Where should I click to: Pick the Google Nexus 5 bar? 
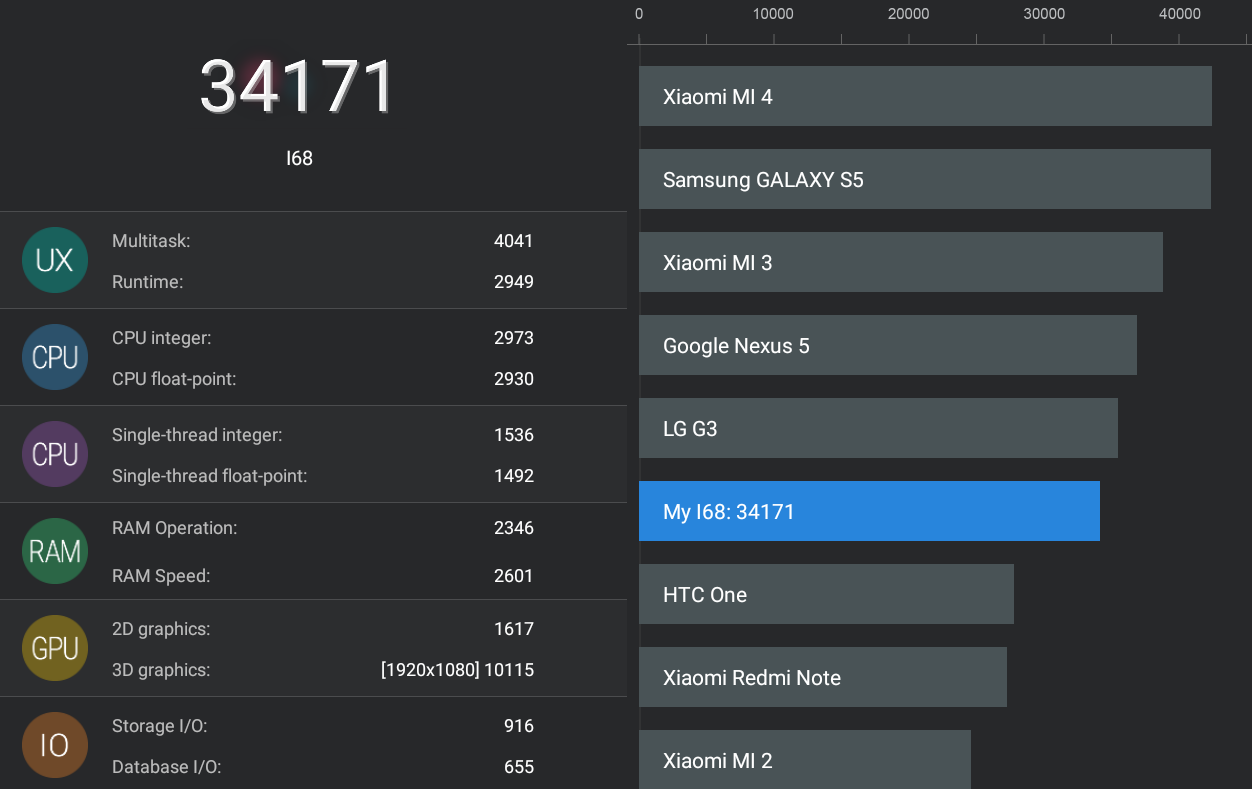point(888,345)
